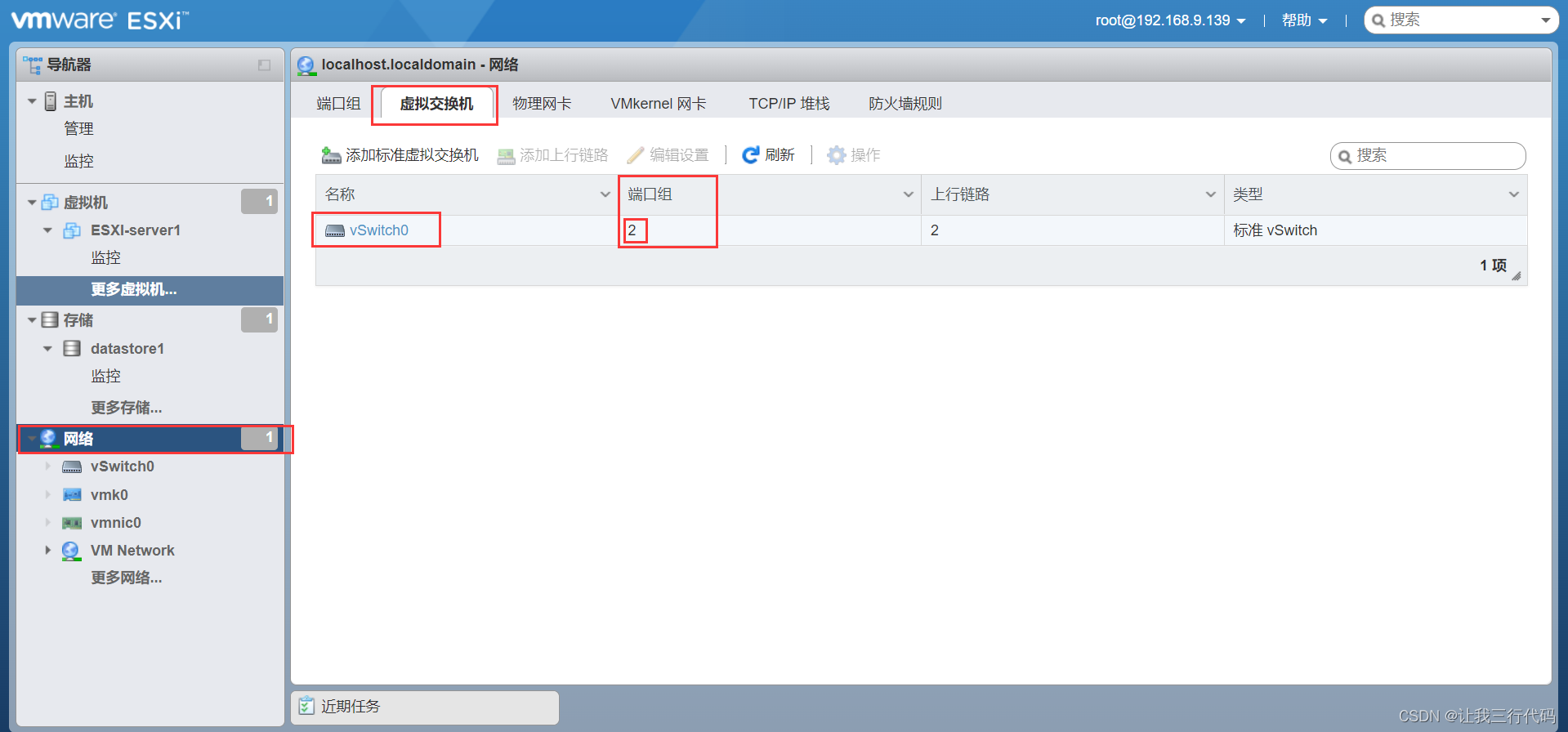Click the edit settings pencil icon
This screenshot has height=732, width=1568.
[x=636, y=155]
